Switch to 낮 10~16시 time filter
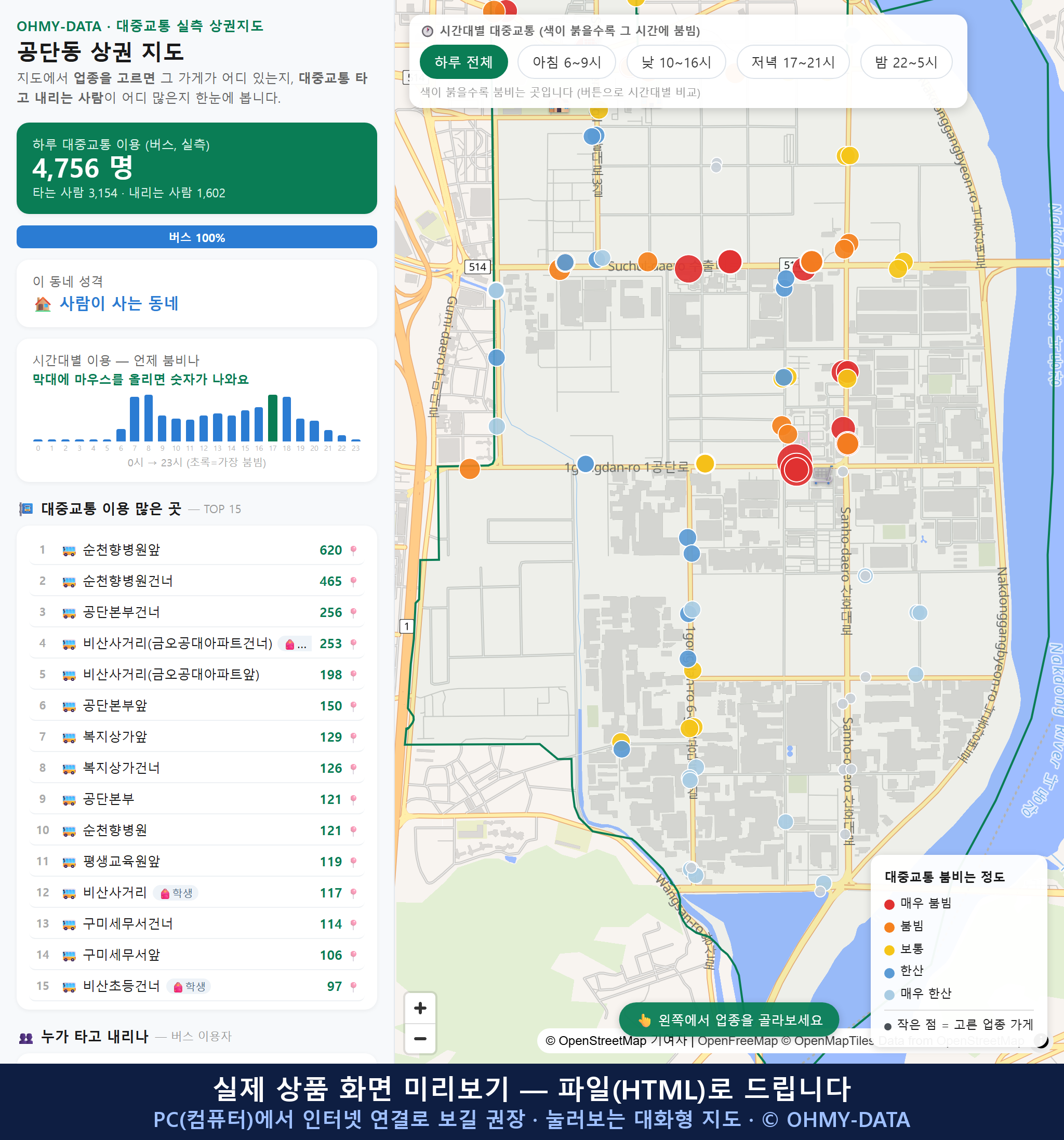Viewport: 1064px width, 1140px height. coord(676,62)
